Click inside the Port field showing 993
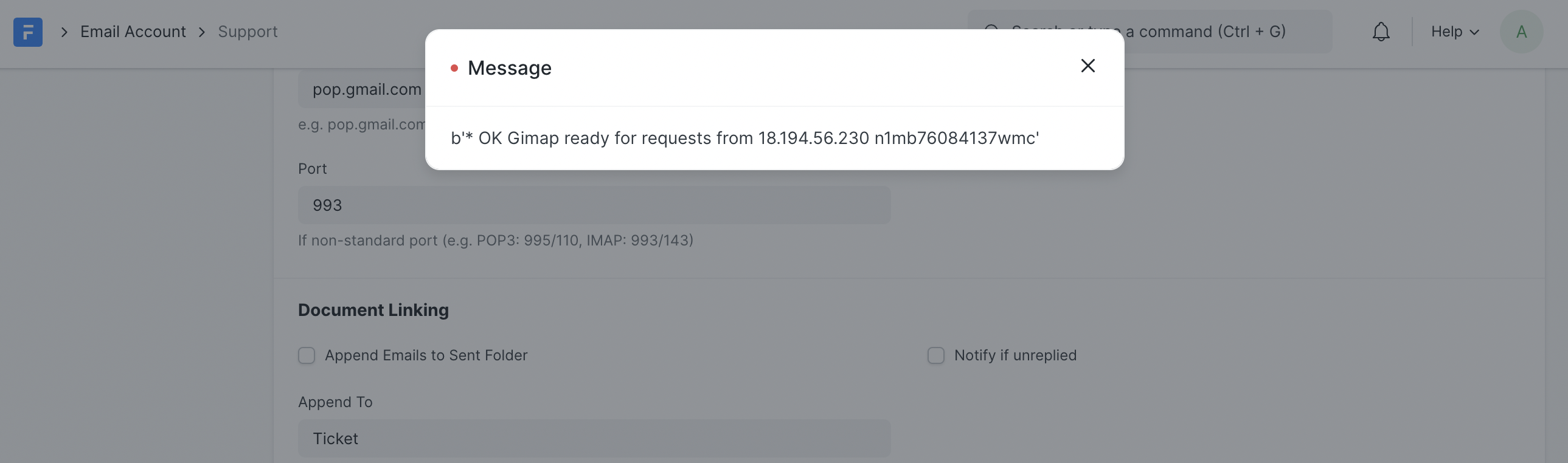 (x=593, y=205)
